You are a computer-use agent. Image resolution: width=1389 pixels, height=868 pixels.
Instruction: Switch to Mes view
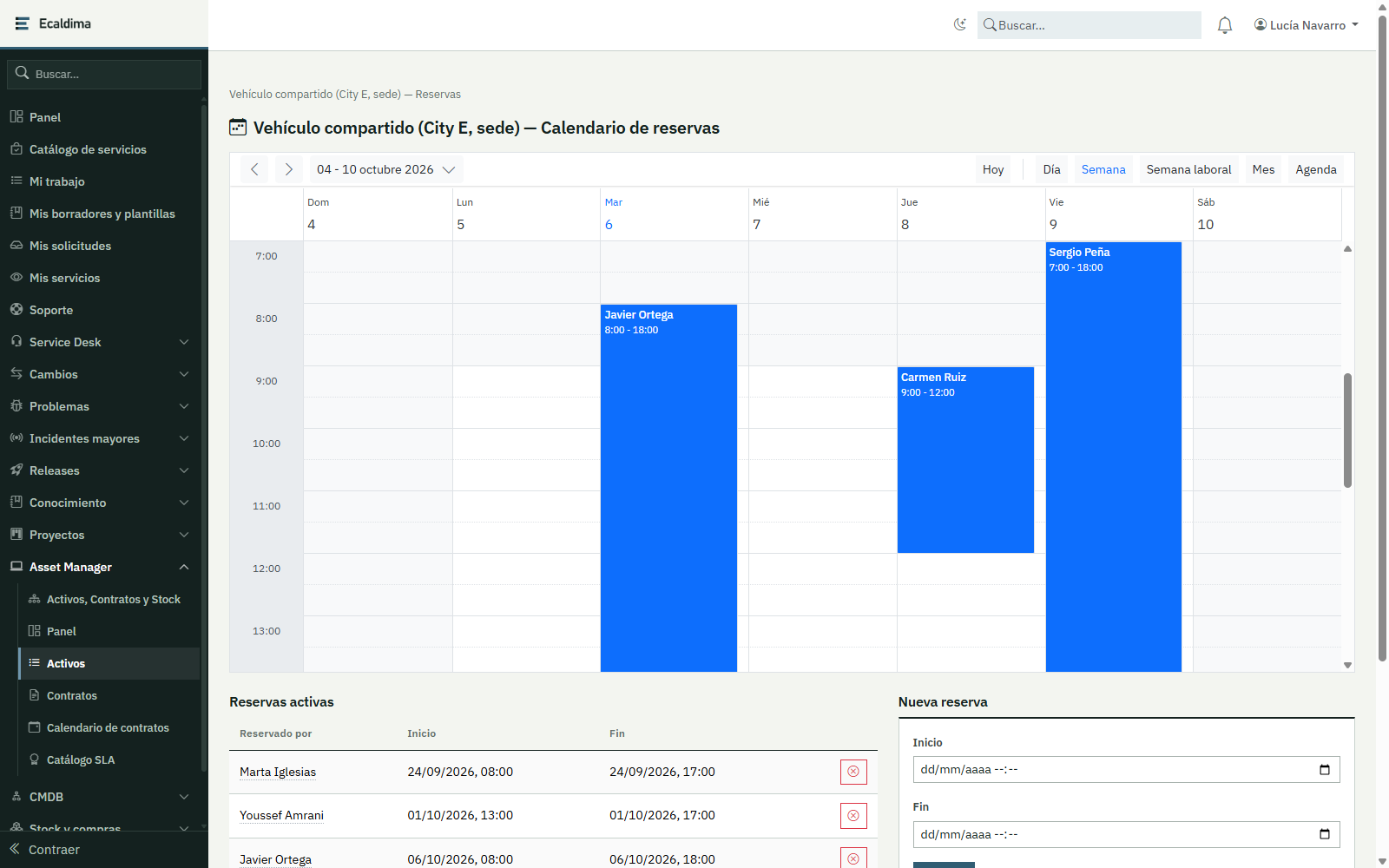[1263, 169]
